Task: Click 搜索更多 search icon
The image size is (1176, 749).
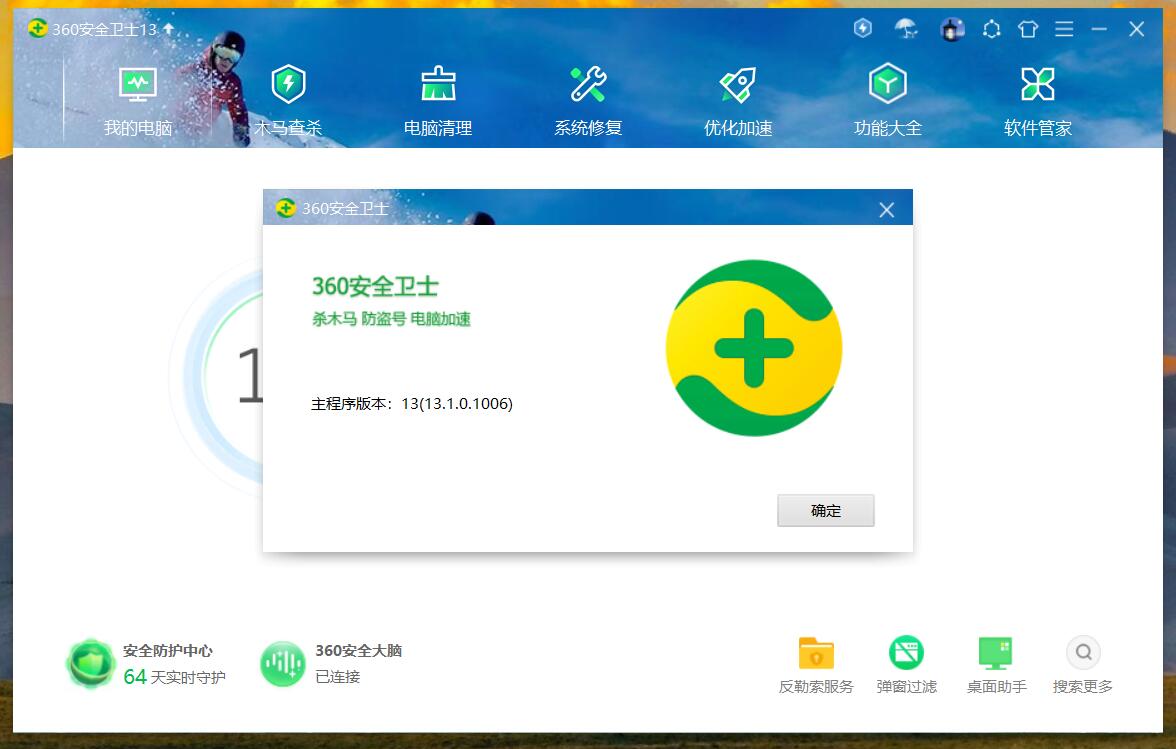Action: tap(1083, 652)
